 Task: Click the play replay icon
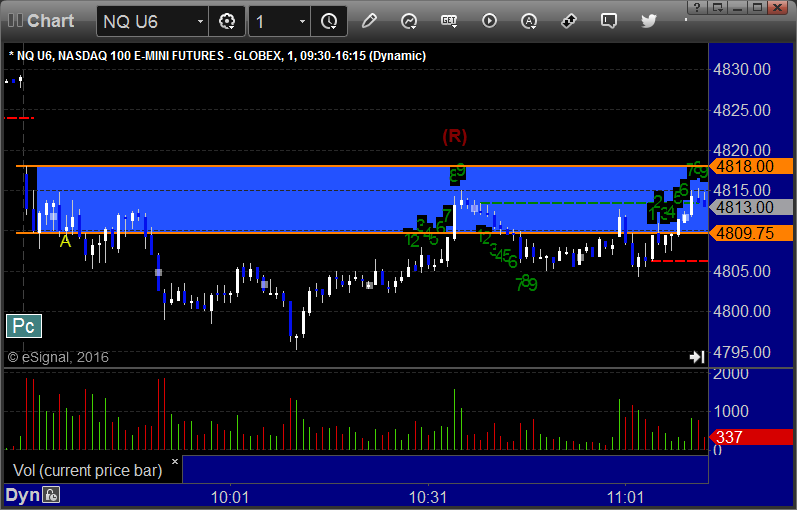(489, 21)
